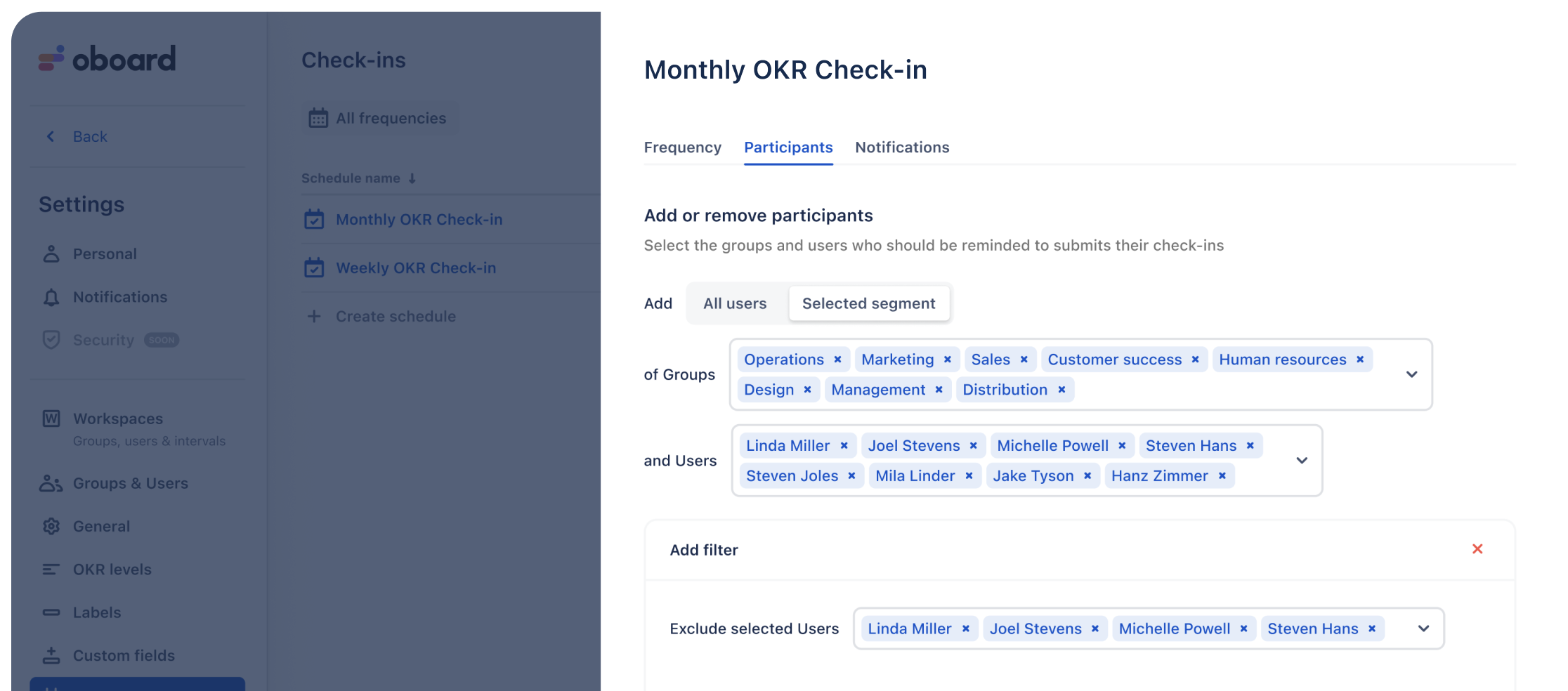Remove the Operations group tag
The width and height of the screenshot is (1568, 691).
[837, 360]
